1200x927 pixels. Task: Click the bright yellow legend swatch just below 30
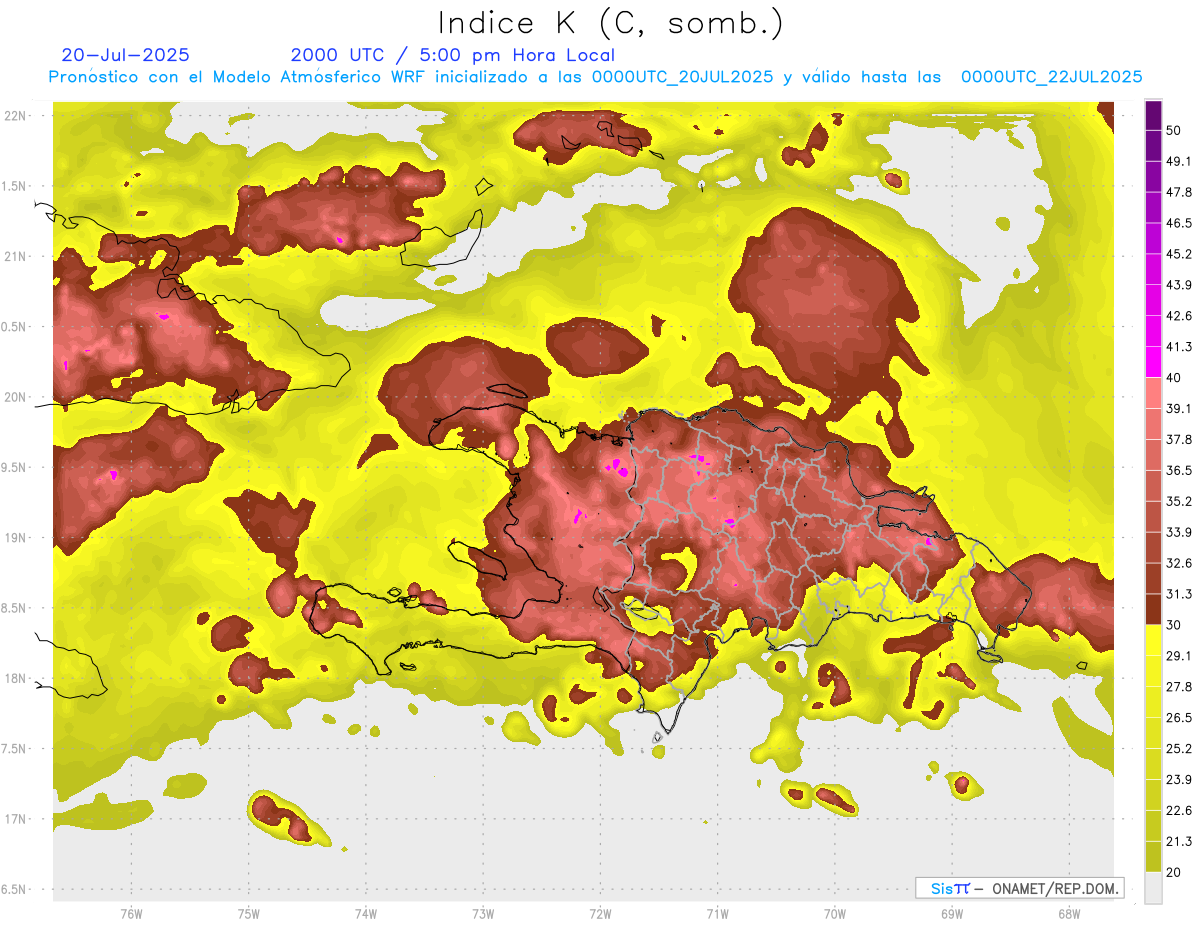(x=1153, y=640)
